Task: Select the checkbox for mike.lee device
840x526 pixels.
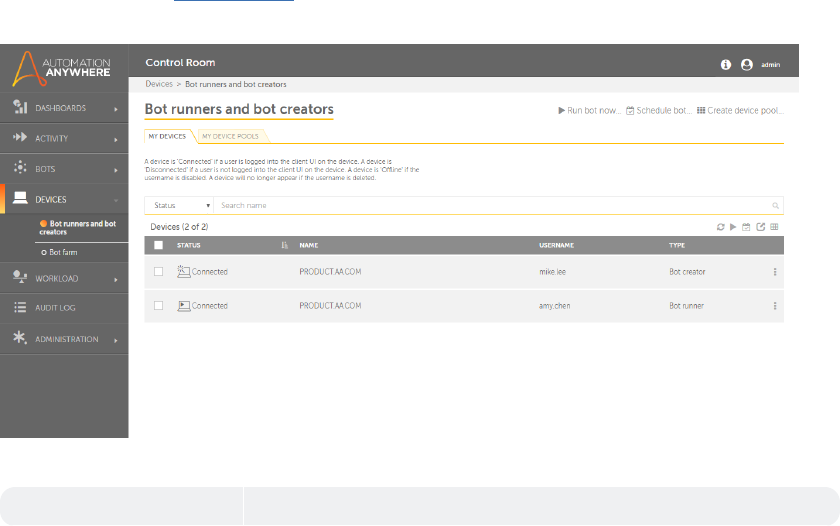Action: click(159, 272)
